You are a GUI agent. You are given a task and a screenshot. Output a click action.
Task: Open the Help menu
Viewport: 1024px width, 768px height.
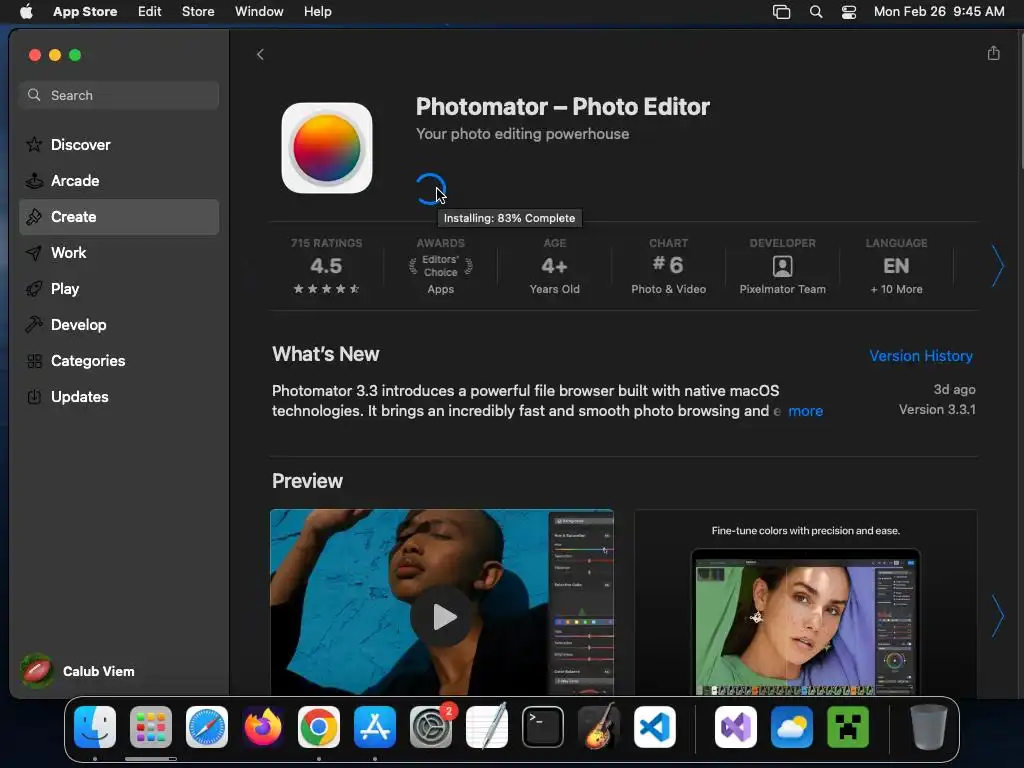pos(317,12)
